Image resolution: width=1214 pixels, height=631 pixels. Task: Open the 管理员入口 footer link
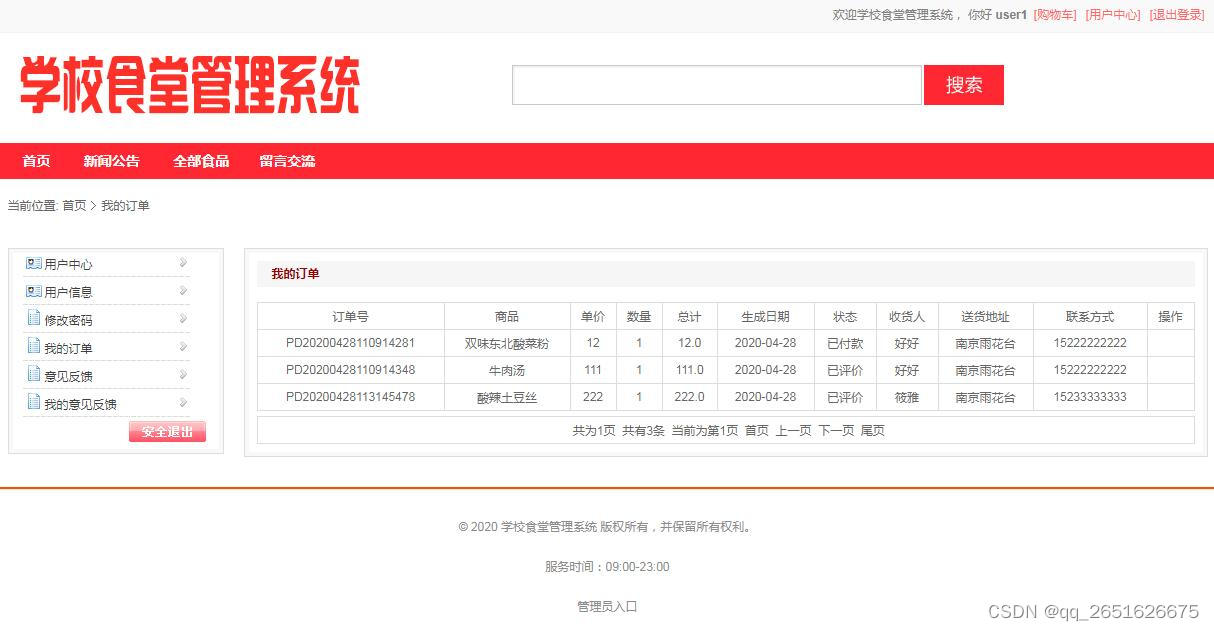pos(607,607)
